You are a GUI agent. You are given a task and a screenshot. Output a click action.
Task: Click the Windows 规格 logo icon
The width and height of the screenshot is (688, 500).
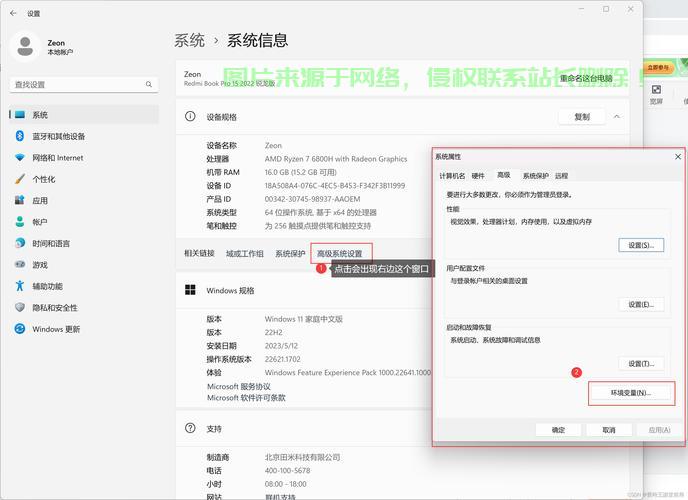pos(190,290)
